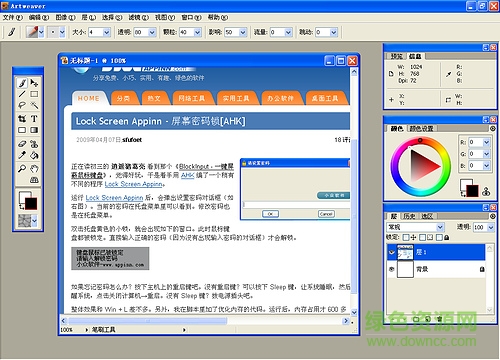Expand the brush size dropdown
Screen dimensions: 500x360
click(x=107, y=32)
